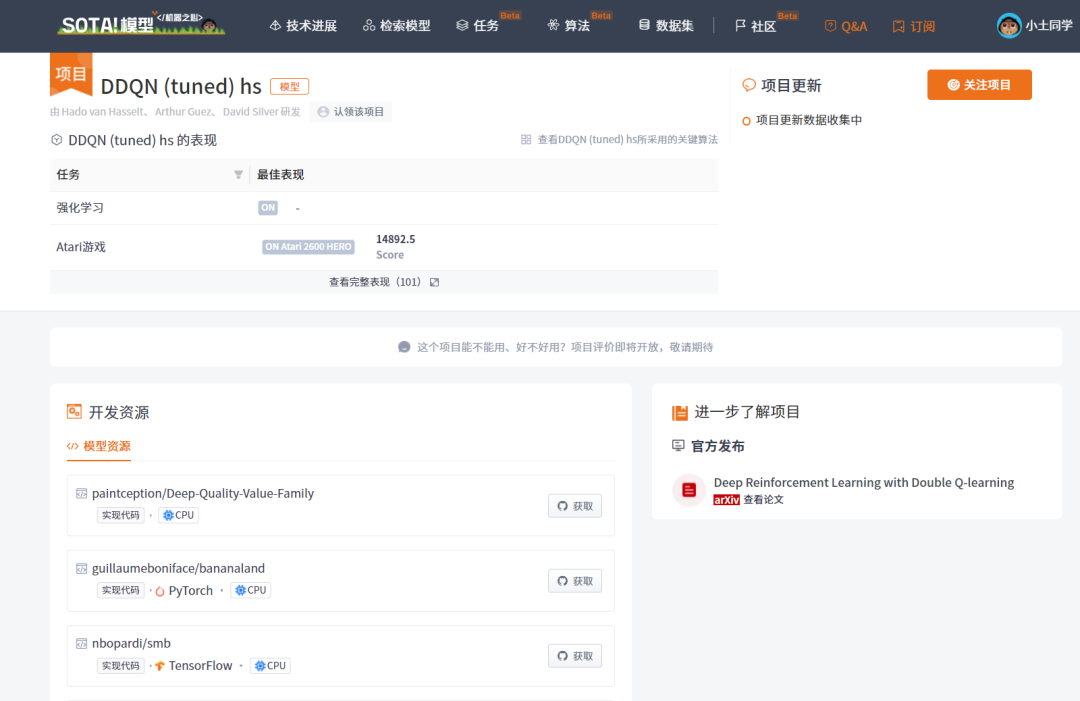Open the 社区 menu
Viewport: 1080px width, 701px height.
tap(756, 26)
